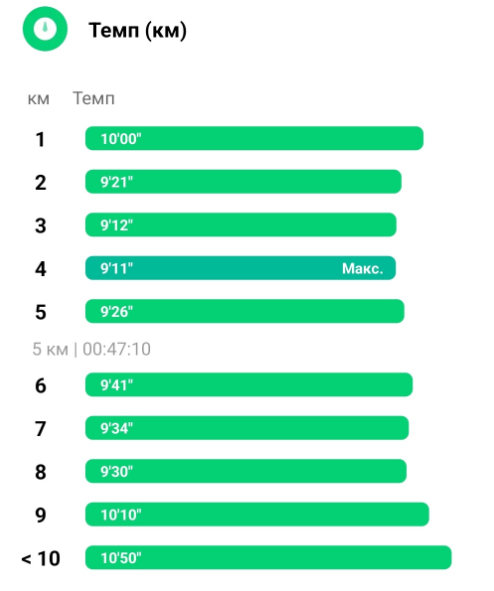
Task: Select the kilometer 3 bar showing 9'12"
Action: pos(241,225)
